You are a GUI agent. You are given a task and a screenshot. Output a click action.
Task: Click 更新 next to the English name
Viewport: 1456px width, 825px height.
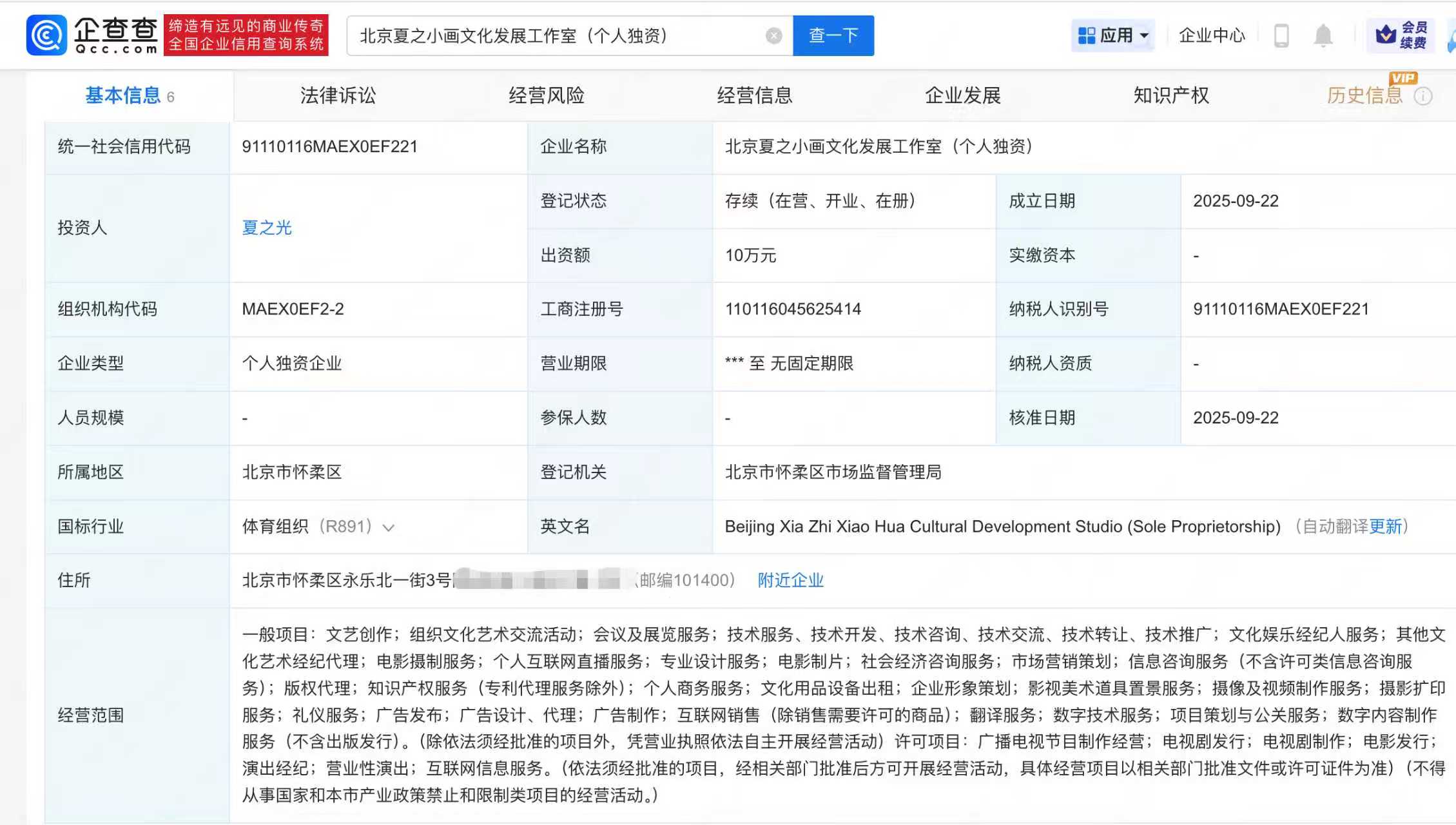[x=1385, y=527]
